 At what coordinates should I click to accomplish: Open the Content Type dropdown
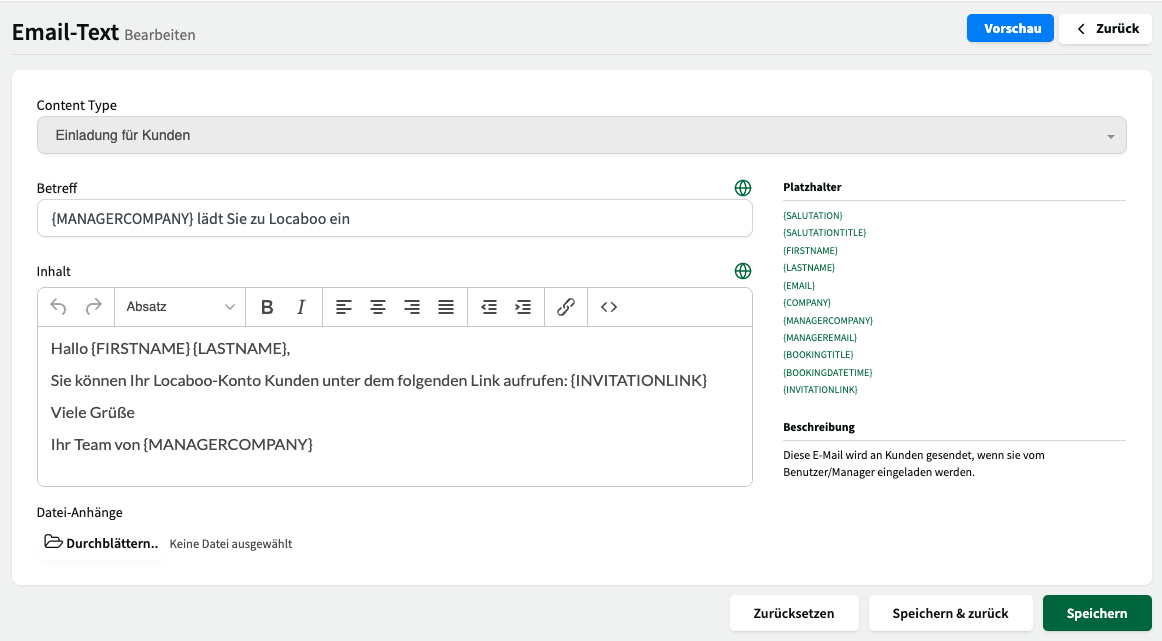point(581,136)
